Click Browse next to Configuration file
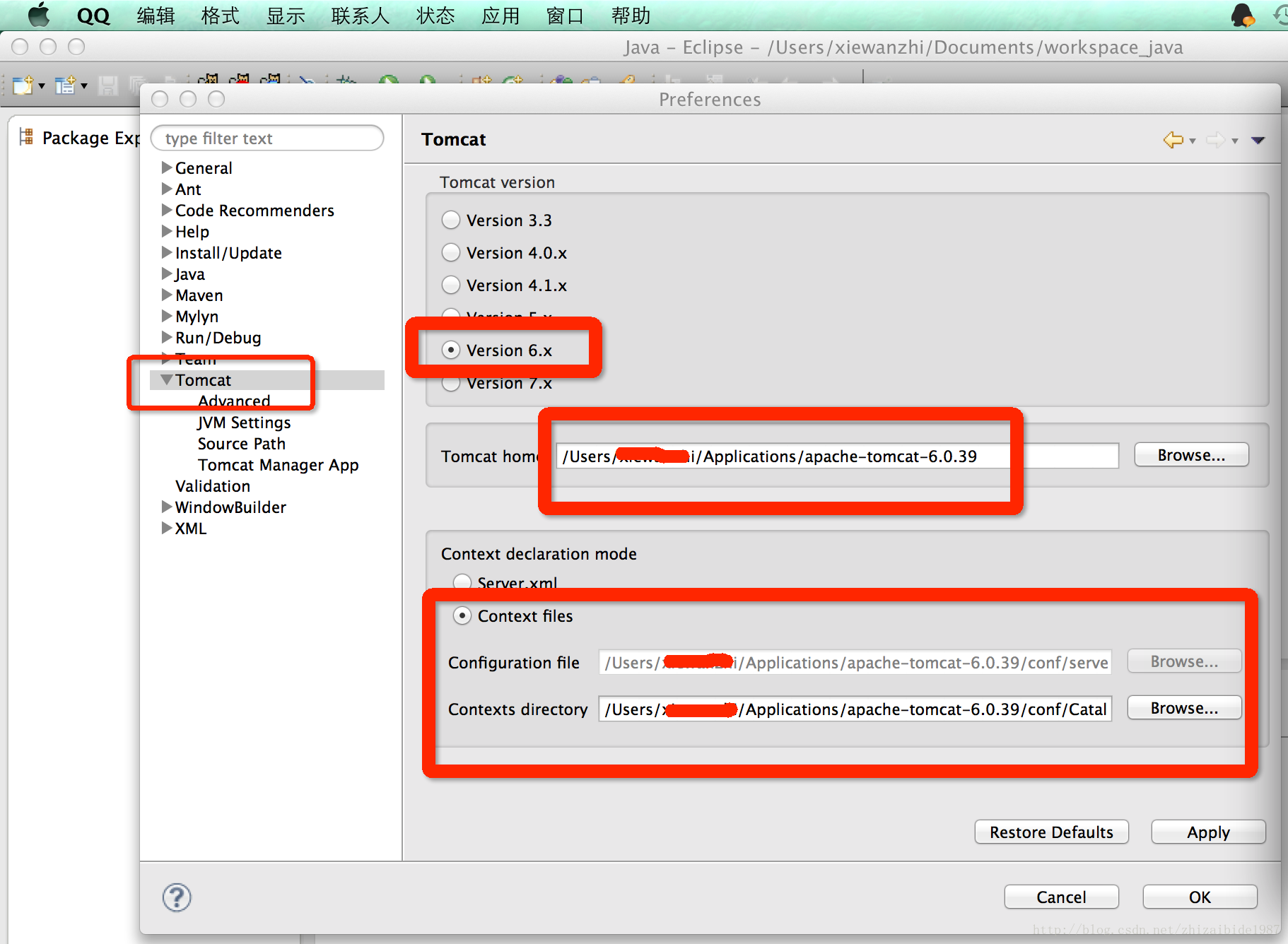1288x944 pixels. click(x=1184, y=661)
